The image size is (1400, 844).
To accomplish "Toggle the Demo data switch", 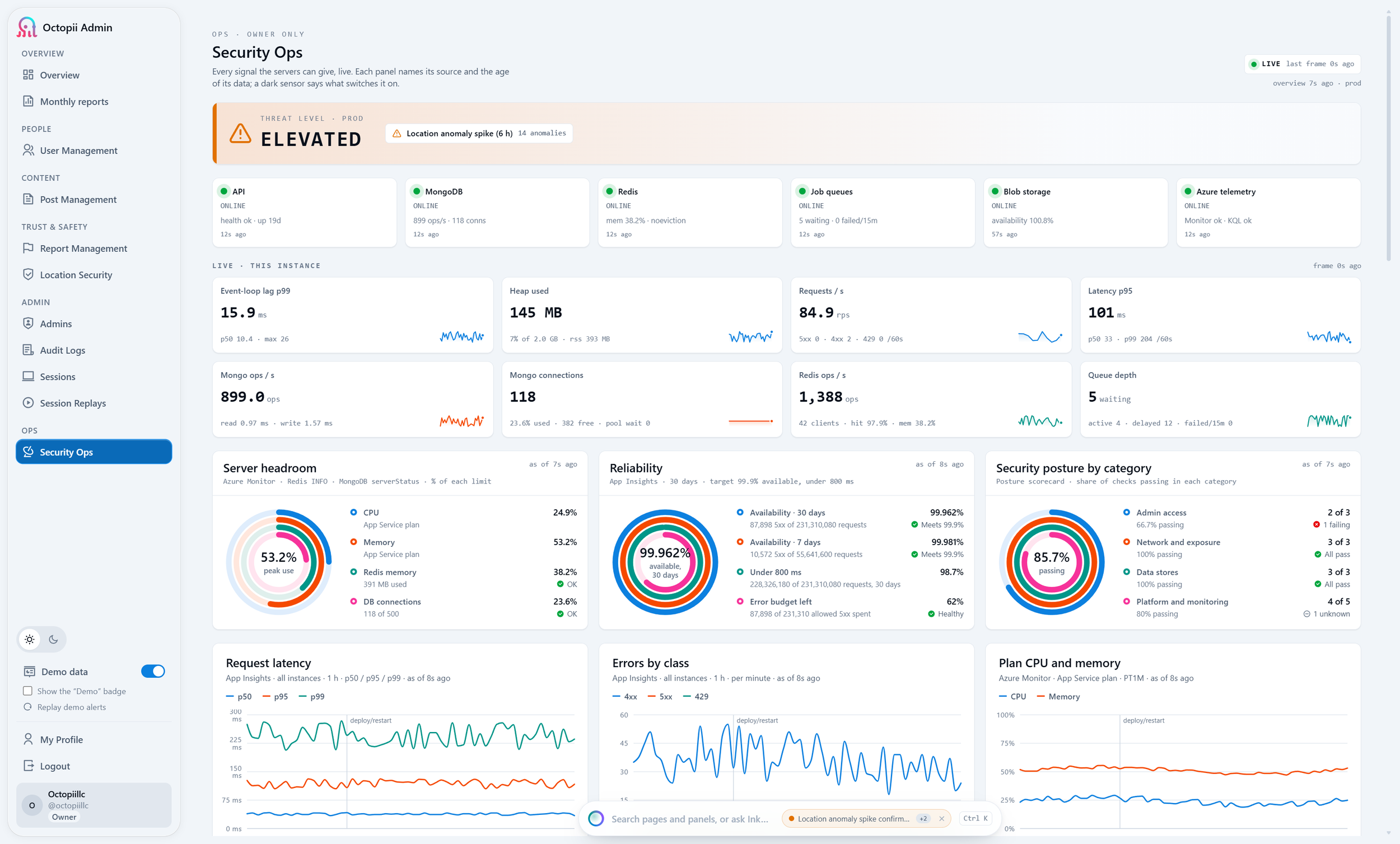I will coord(153,671).
